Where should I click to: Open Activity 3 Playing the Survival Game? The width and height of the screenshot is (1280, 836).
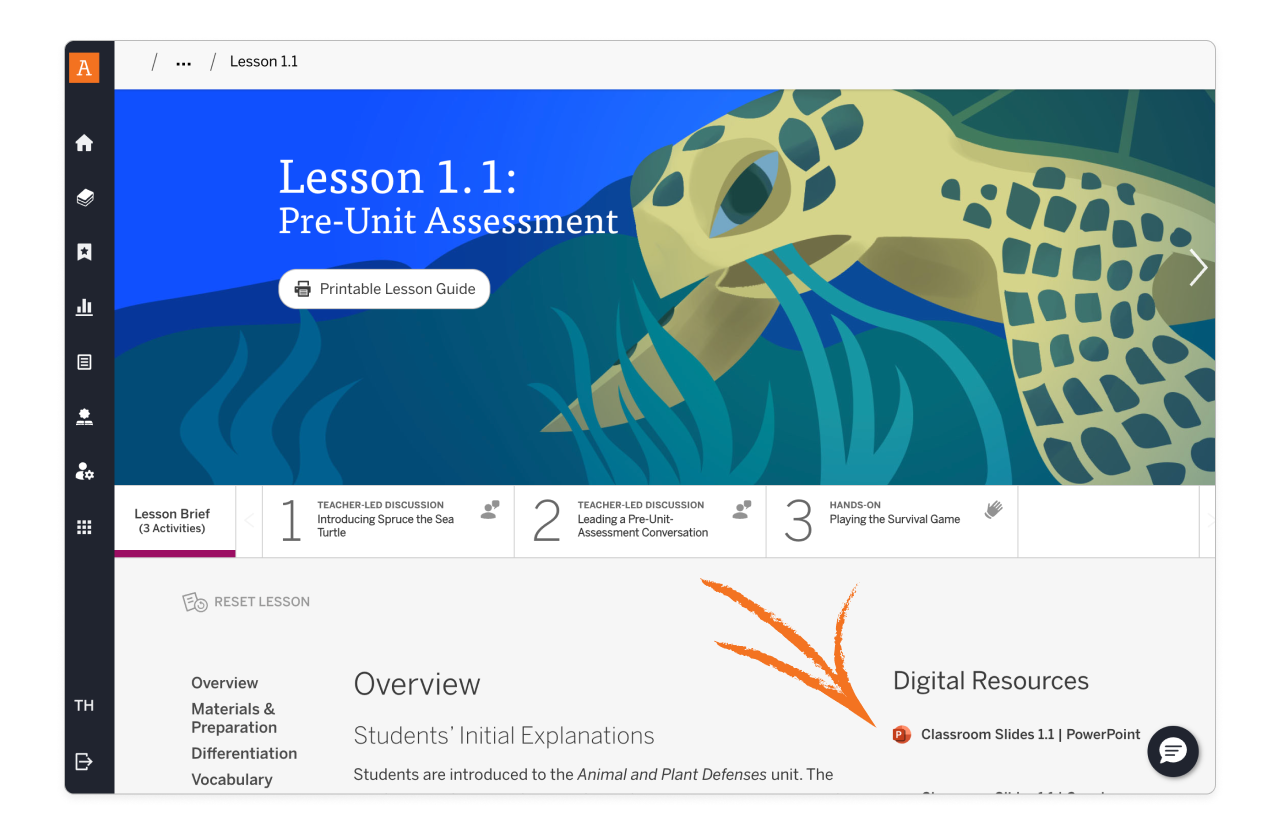click(890, 521)
